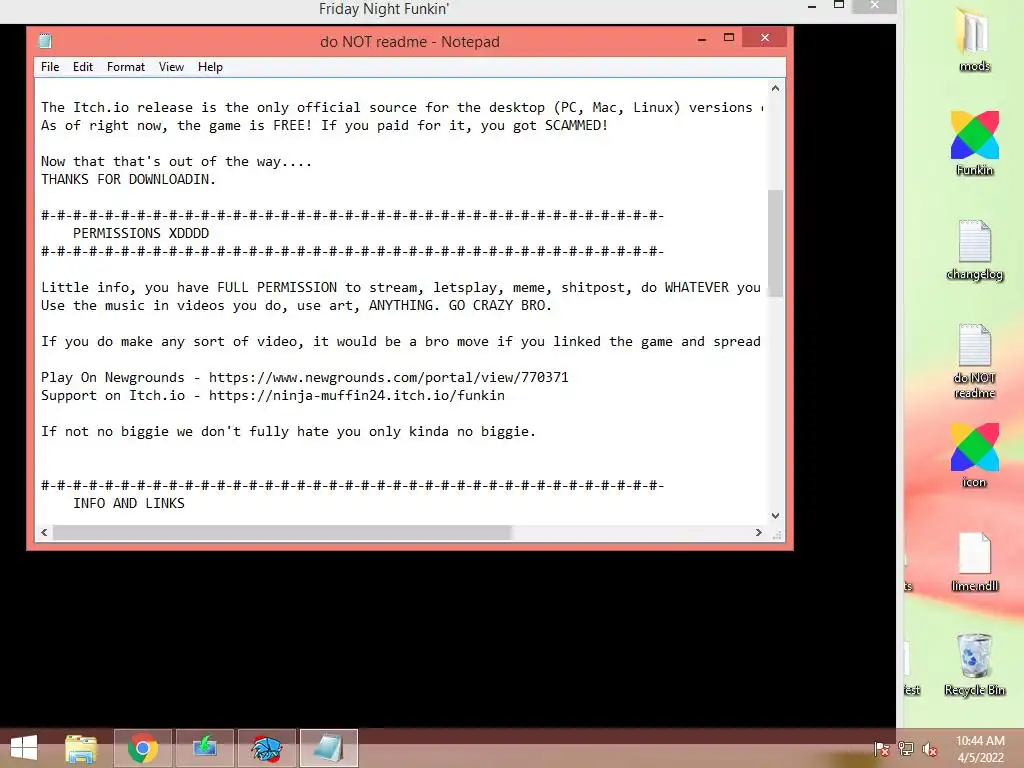Viewport: 1024px width, 768px height.
Task: Click the 'If not no biggie' line
Action: click(288, 432)
